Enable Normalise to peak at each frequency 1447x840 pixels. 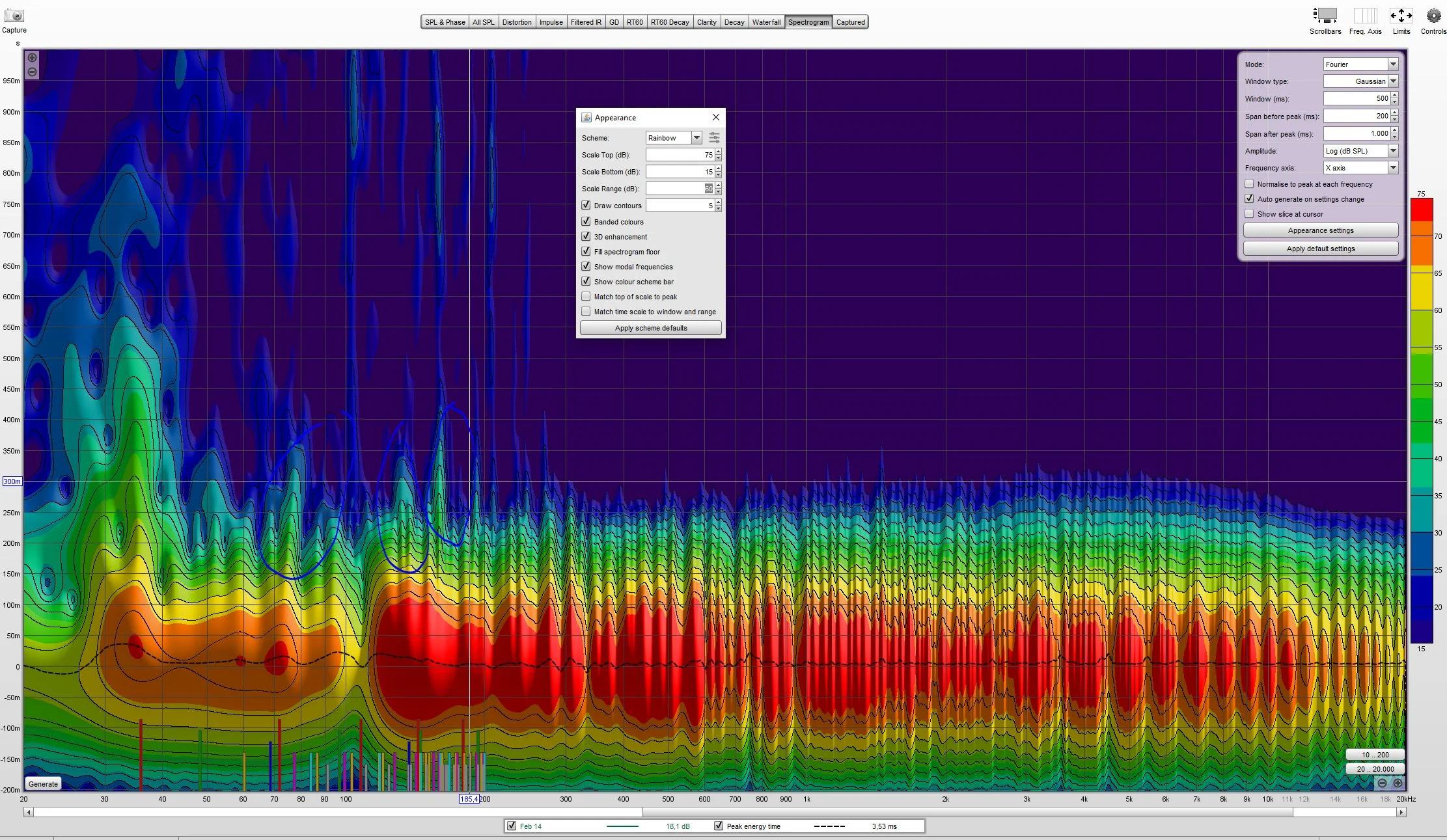tap(1249, 184)
